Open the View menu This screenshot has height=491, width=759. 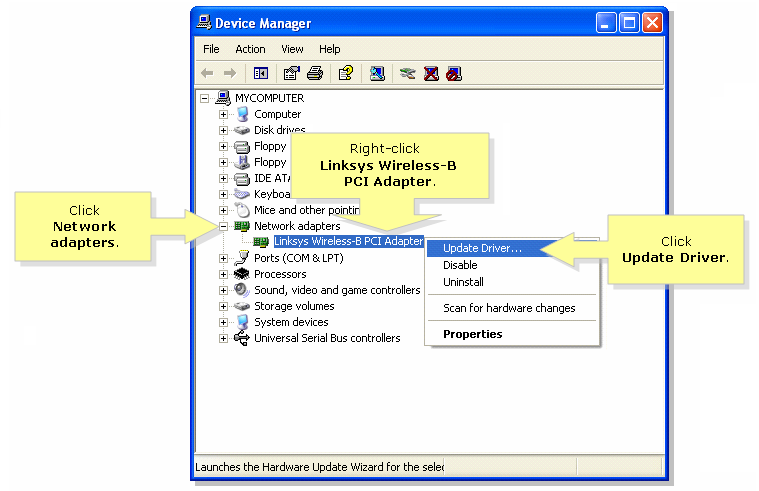[292, 49]
